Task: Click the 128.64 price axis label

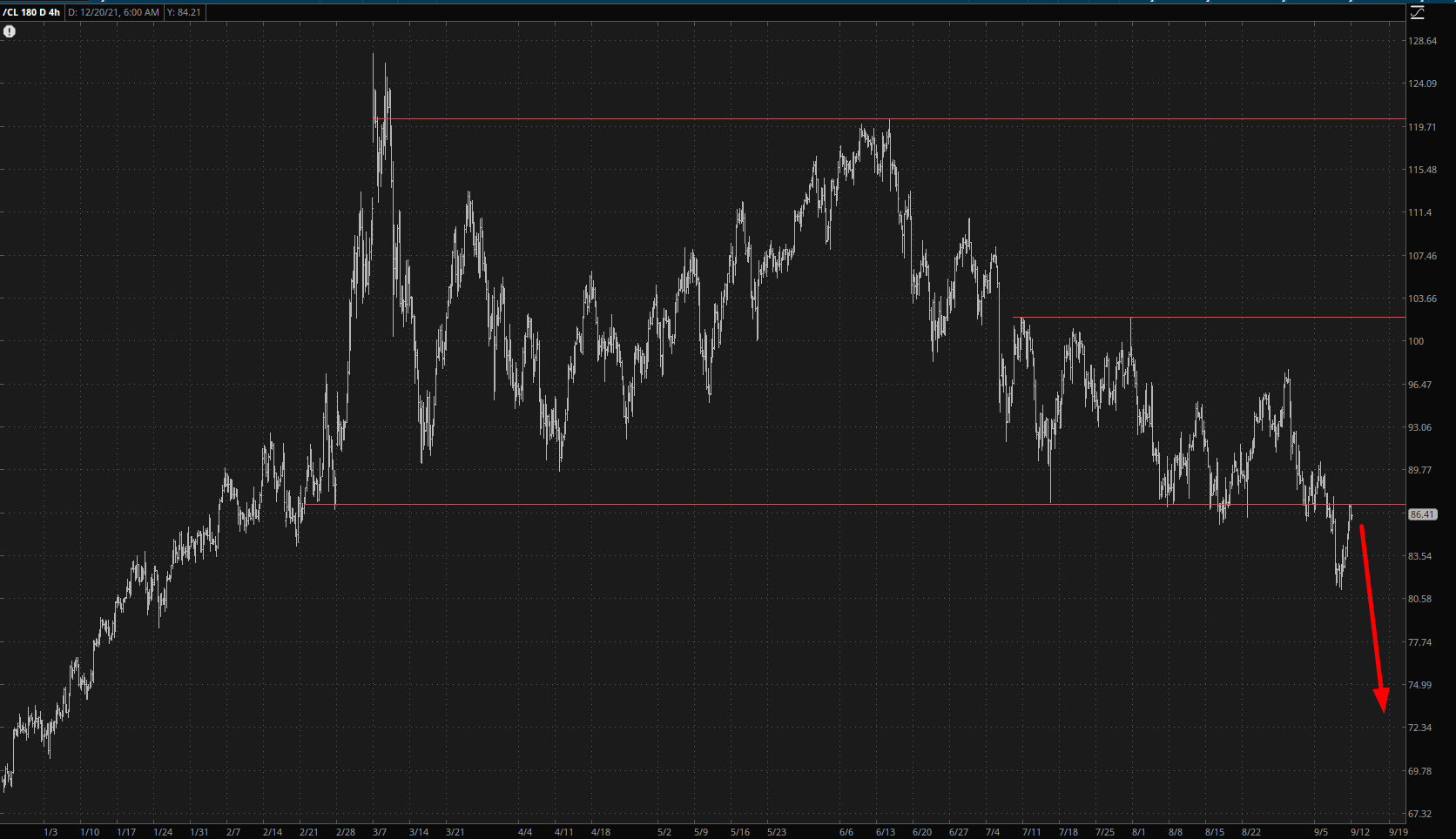Action: [x=1422, y=41]
